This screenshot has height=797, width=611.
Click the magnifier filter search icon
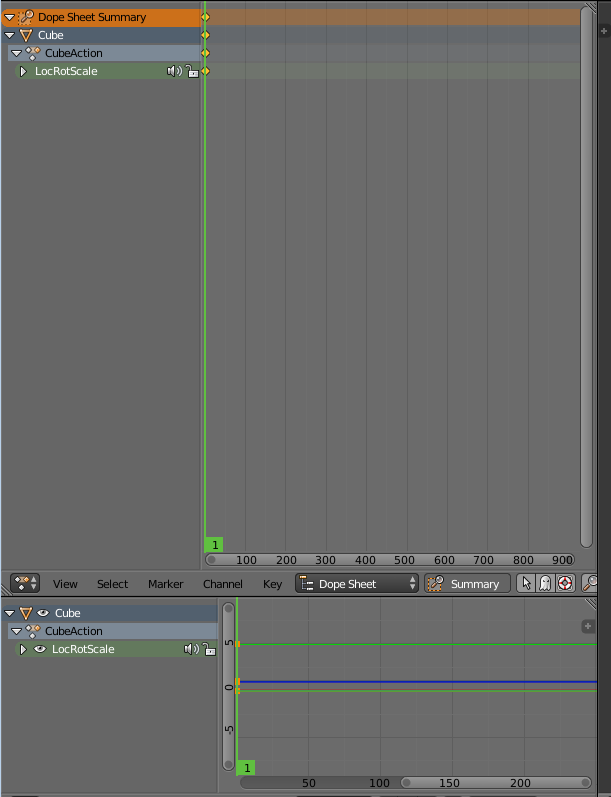(589, 584)
